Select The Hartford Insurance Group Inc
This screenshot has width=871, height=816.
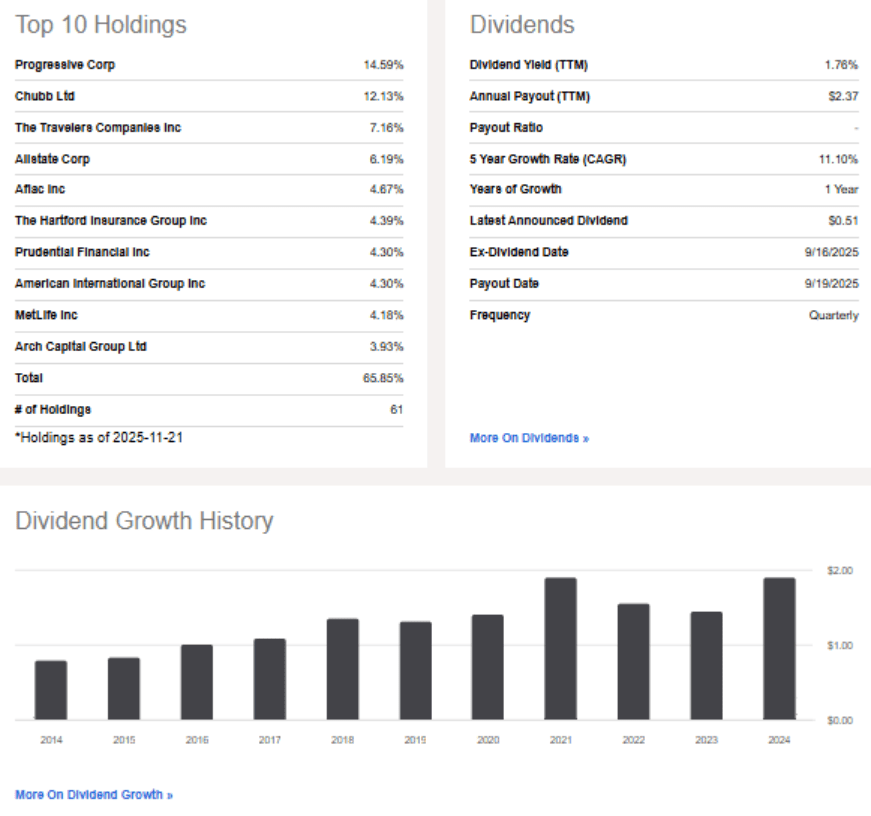(x=111, y=221)
